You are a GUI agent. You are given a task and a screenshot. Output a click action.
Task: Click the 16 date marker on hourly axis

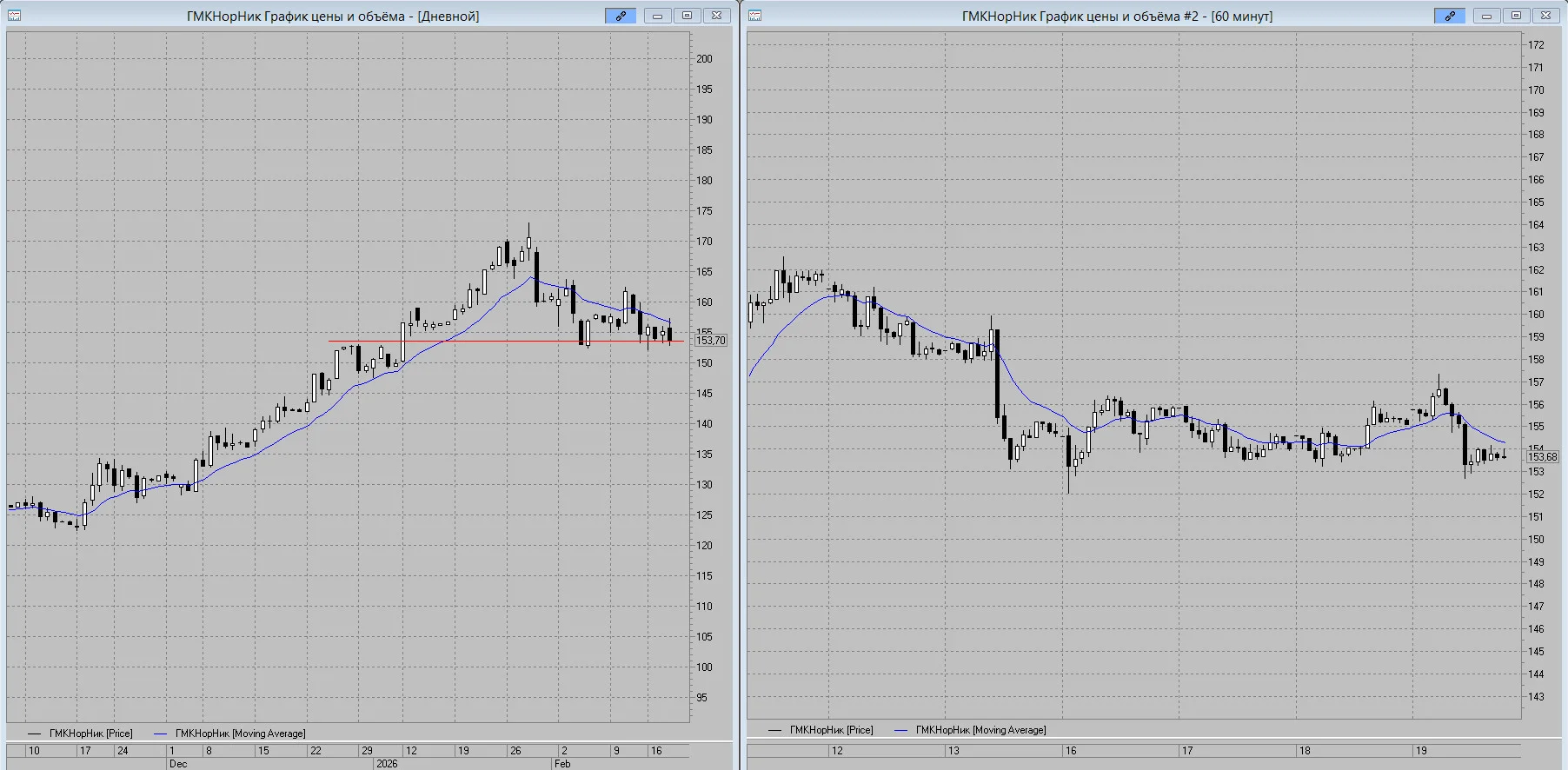[x=1071, y=751]
